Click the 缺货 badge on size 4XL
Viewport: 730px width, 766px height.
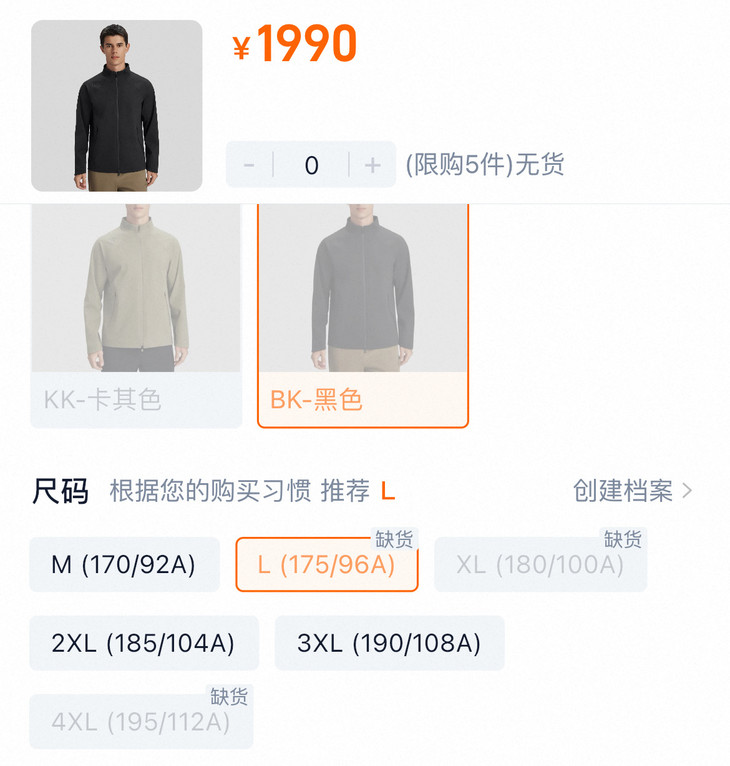click(x=229, y=696)
